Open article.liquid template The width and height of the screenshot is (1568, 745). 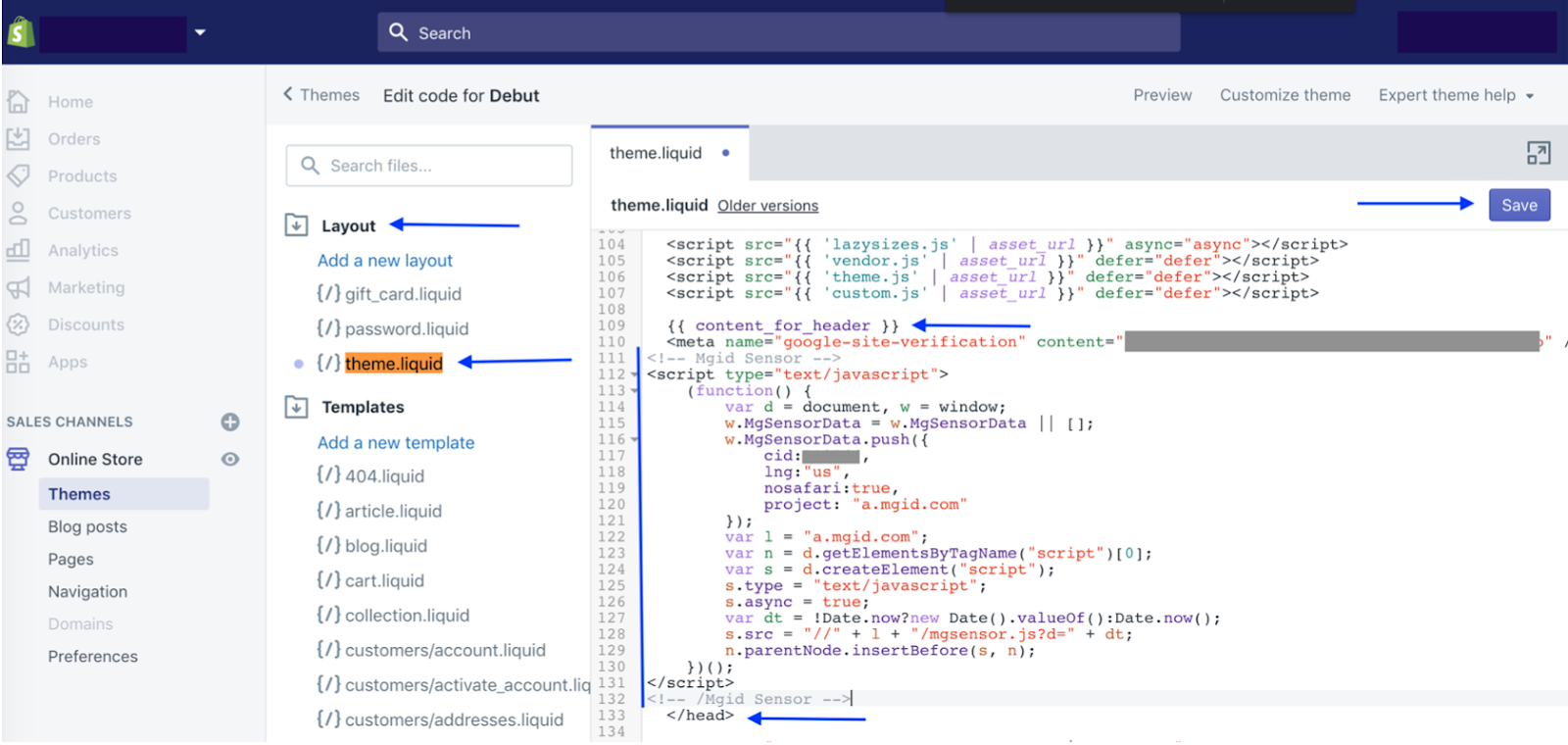(x=393, y=512)
